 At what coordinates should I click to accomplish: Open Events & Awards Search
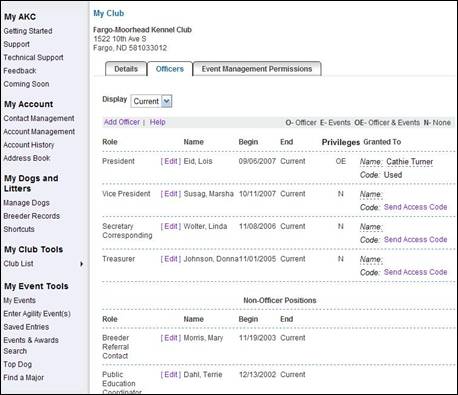pyautogui.click(x=31, y=346)
